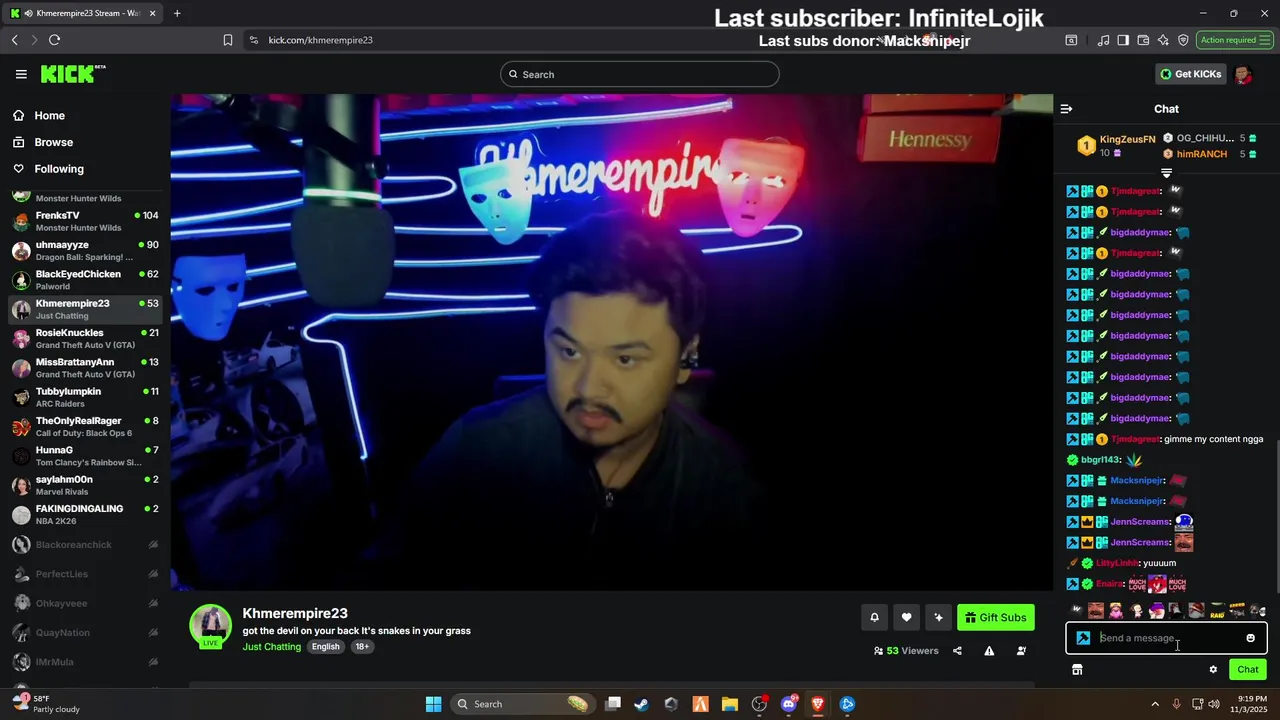Open Tubbylumpkin channel in sidebar
The image size is (1280, 720).
pyautogui.click(x=85, y=397)
